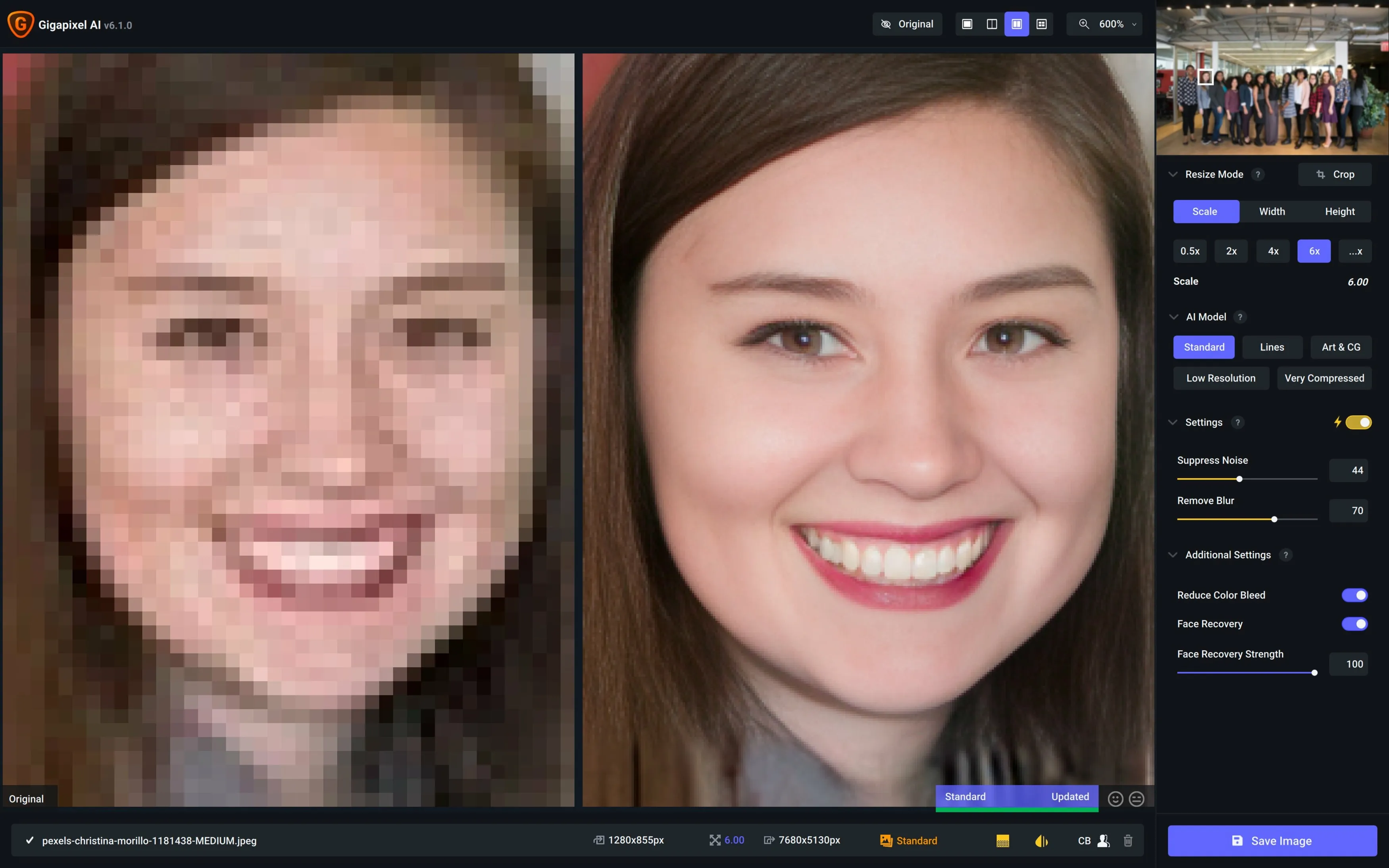Select the Very Compressed model button
The width and height of the screenshot is (1389, 868).
click(1324, 378)
